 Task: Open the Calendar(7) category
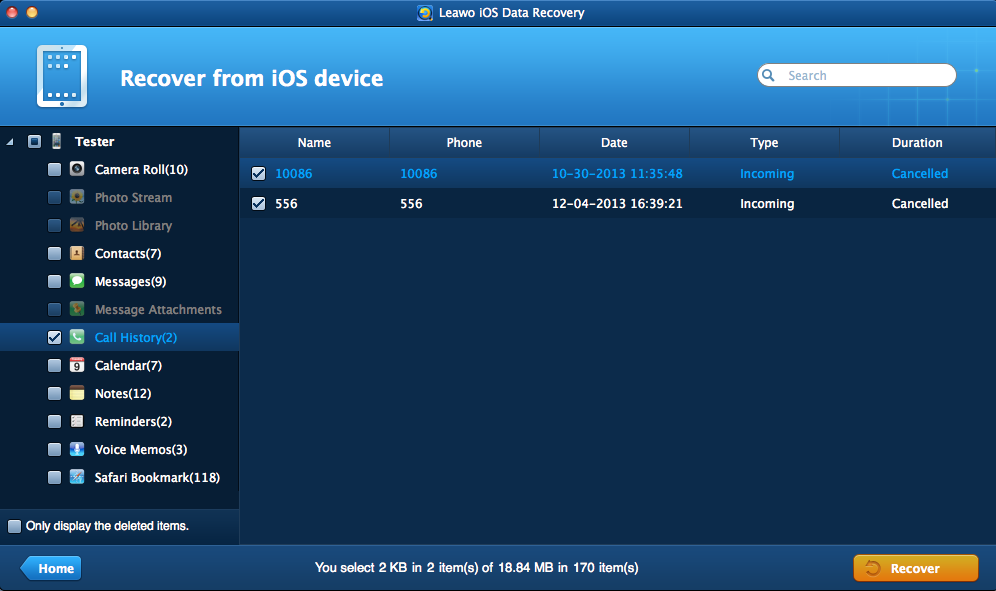[x=128, y=365]
